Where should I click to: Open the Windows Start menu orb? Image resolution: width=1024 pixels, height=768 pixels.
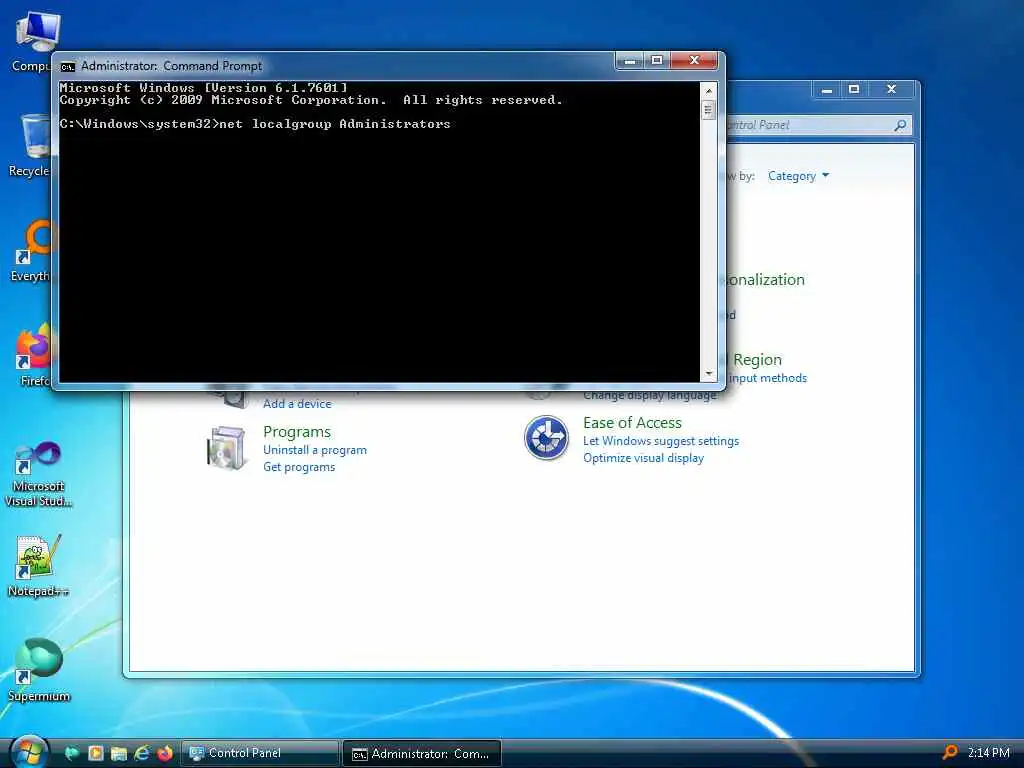29,752
